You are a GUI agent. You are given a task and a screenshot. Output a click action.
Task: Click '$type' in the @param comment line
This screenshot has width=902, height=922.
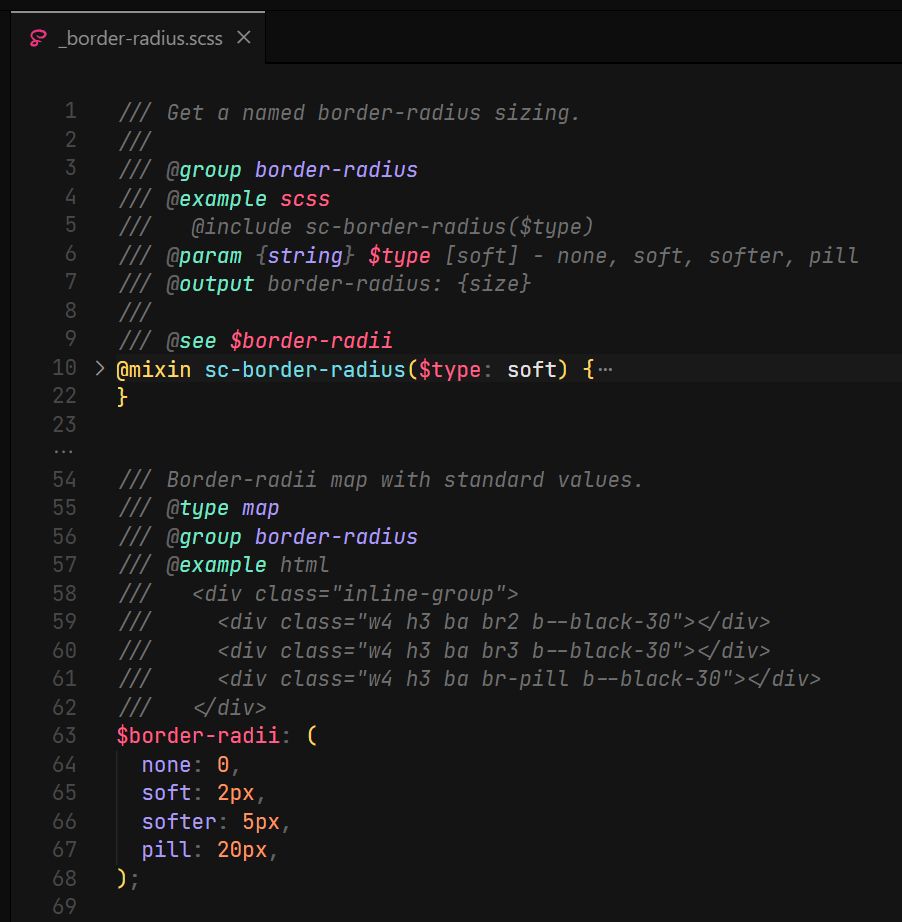click(399, 256)
